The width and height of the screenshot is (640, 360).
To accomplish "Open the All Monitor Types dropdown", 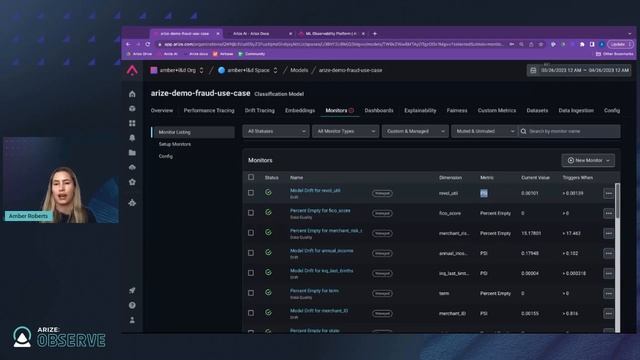I will pos(345,131).
